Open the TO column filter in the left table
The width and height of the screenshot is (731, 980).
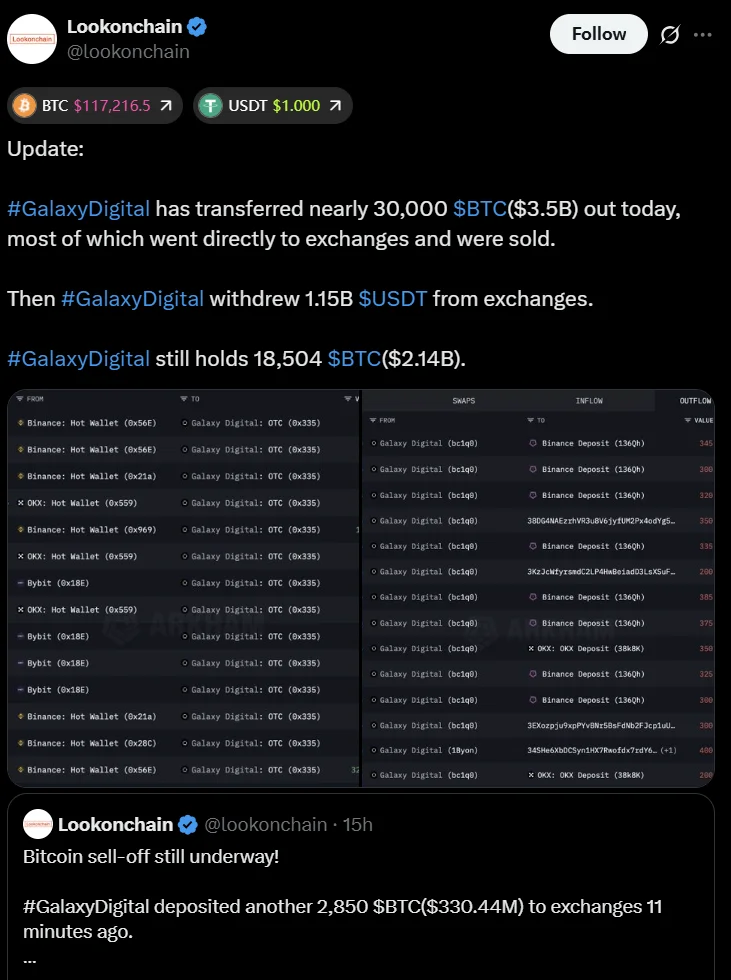tap(189, 399)
